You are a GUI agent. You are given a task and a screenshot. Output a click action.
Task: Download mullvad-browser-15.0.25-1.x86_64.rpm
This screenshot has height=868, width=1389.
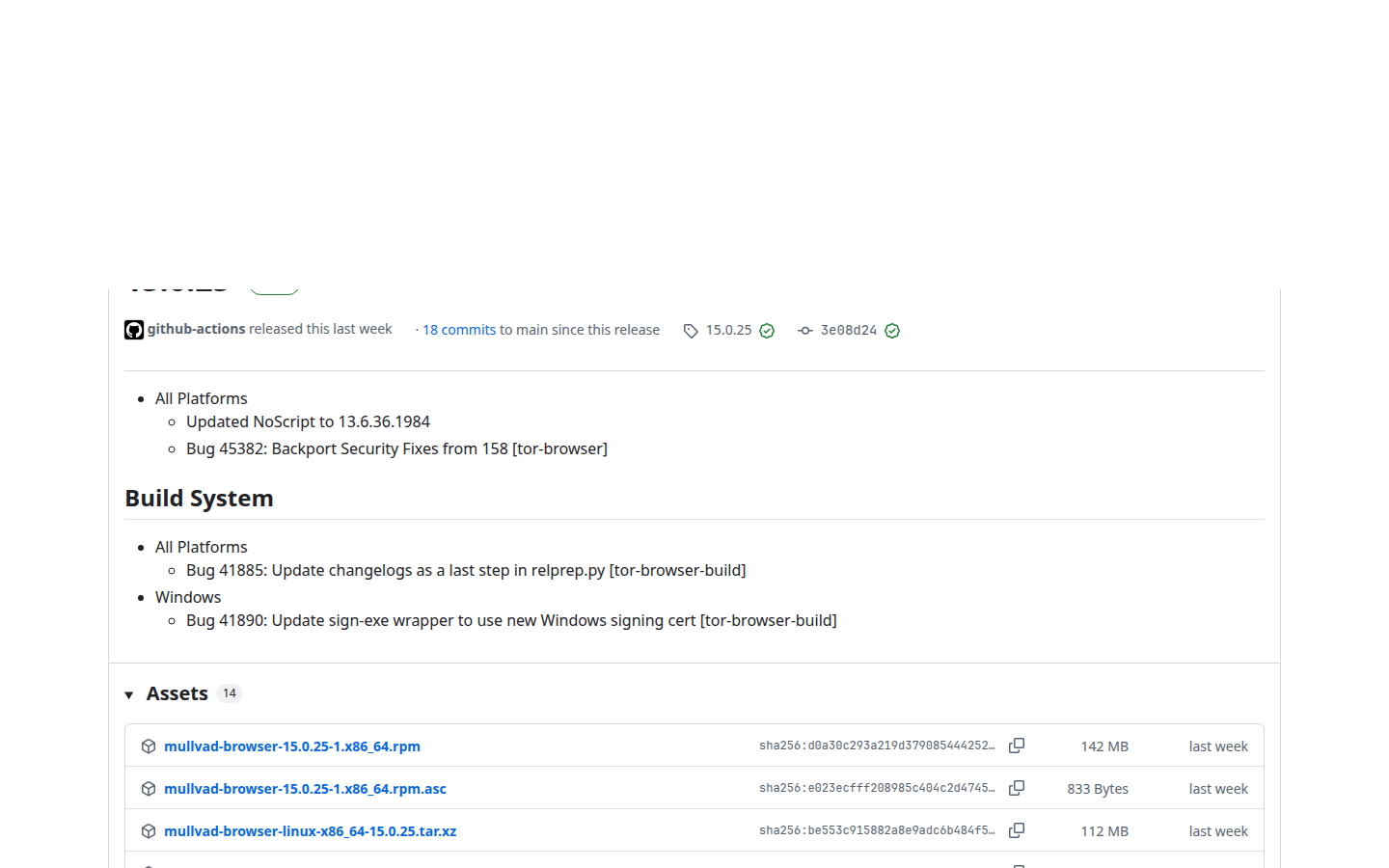click(x=292, y=746)
